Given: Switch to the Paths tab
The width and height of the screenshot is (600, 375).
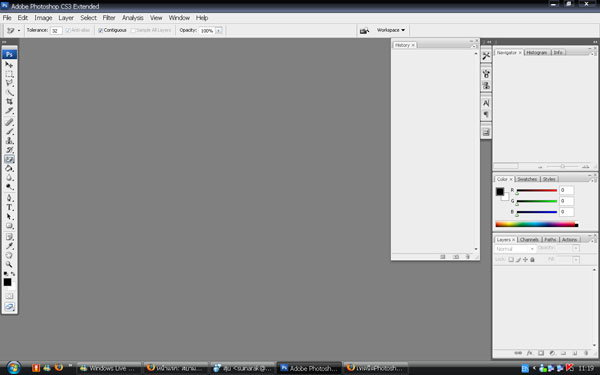Looking at the screenshot, I should (x=550, y=240).
